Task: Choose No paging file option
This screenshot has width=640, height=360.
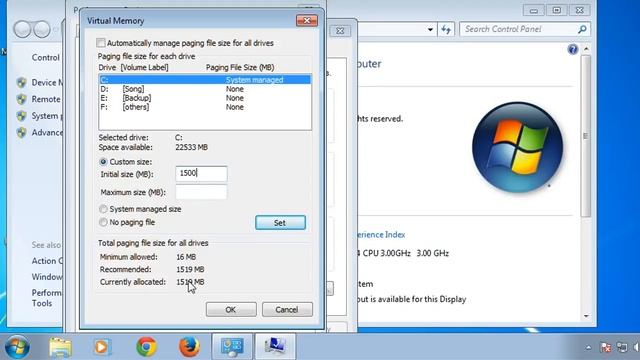Action: coord(103,222)
